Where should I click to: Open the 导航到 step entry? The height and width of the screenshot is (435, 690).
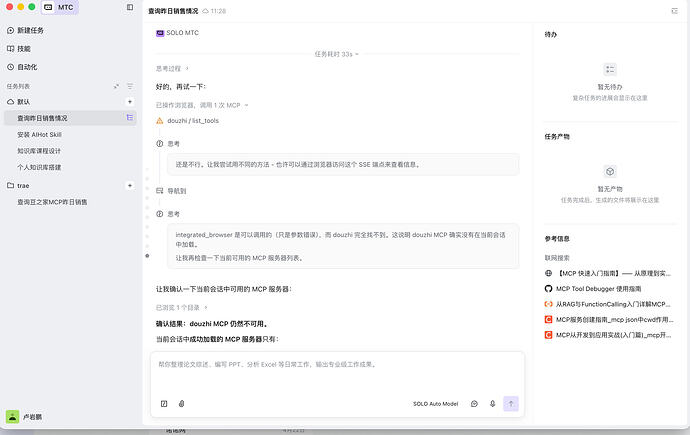[x=177, y=191]
